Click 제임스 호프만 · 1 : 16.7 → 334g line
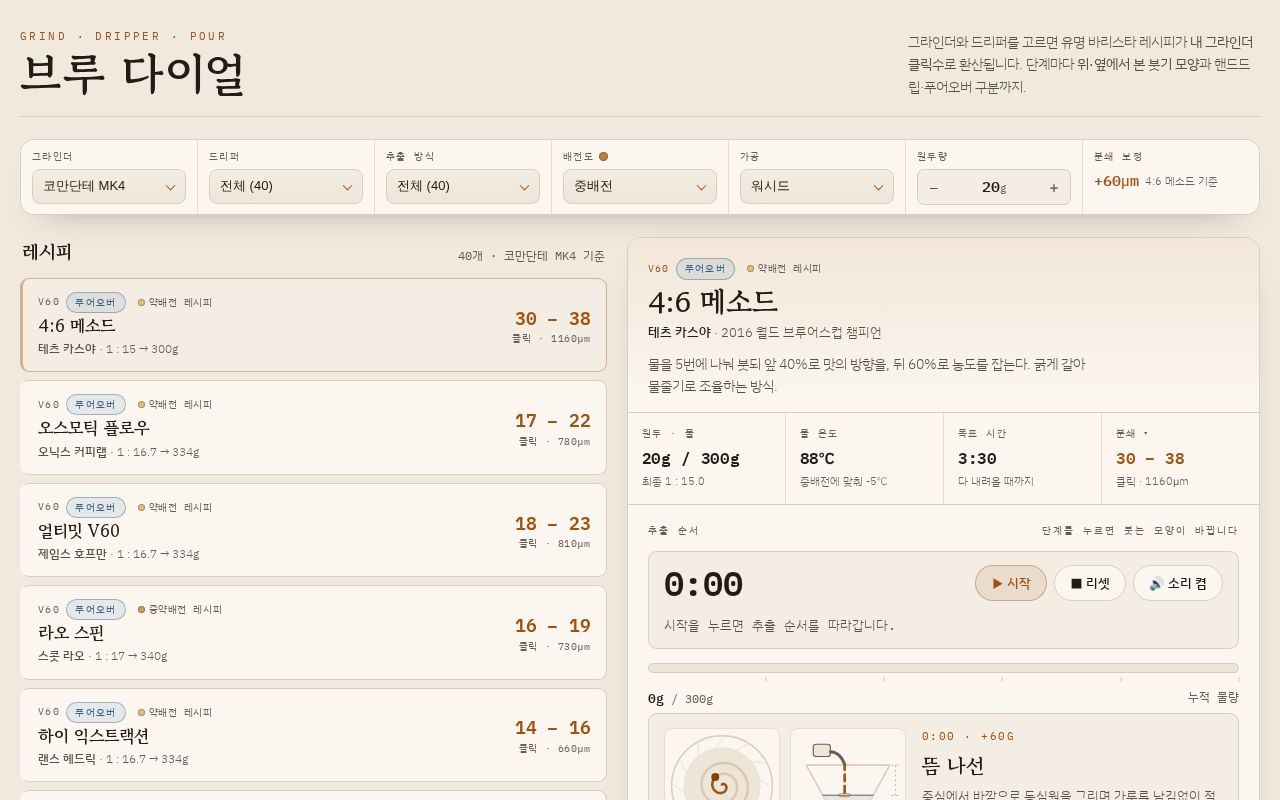1280x800 pixels. coord(118,554)
